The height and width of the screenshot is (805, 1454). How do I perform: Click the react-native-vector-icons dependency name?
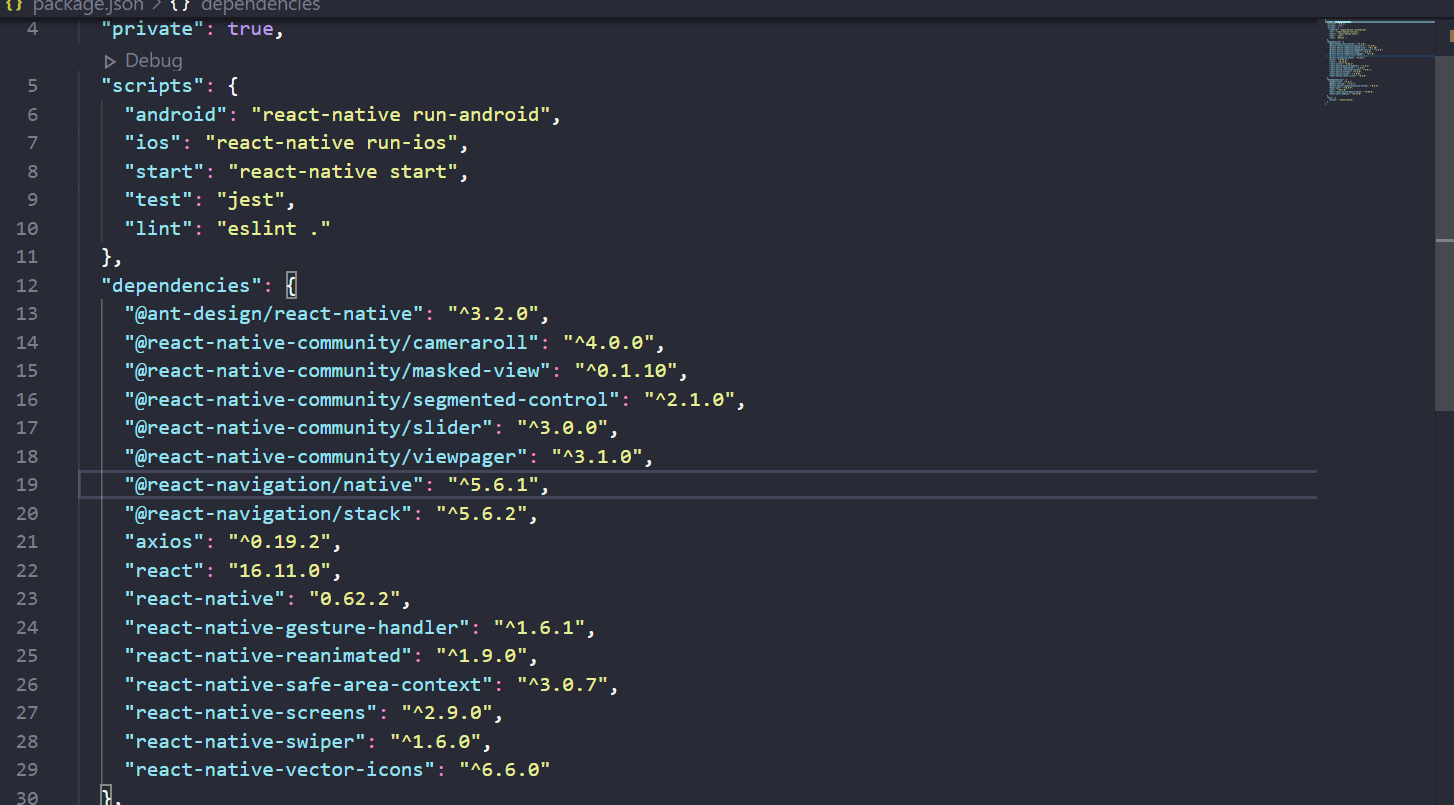tap(280, 769)
